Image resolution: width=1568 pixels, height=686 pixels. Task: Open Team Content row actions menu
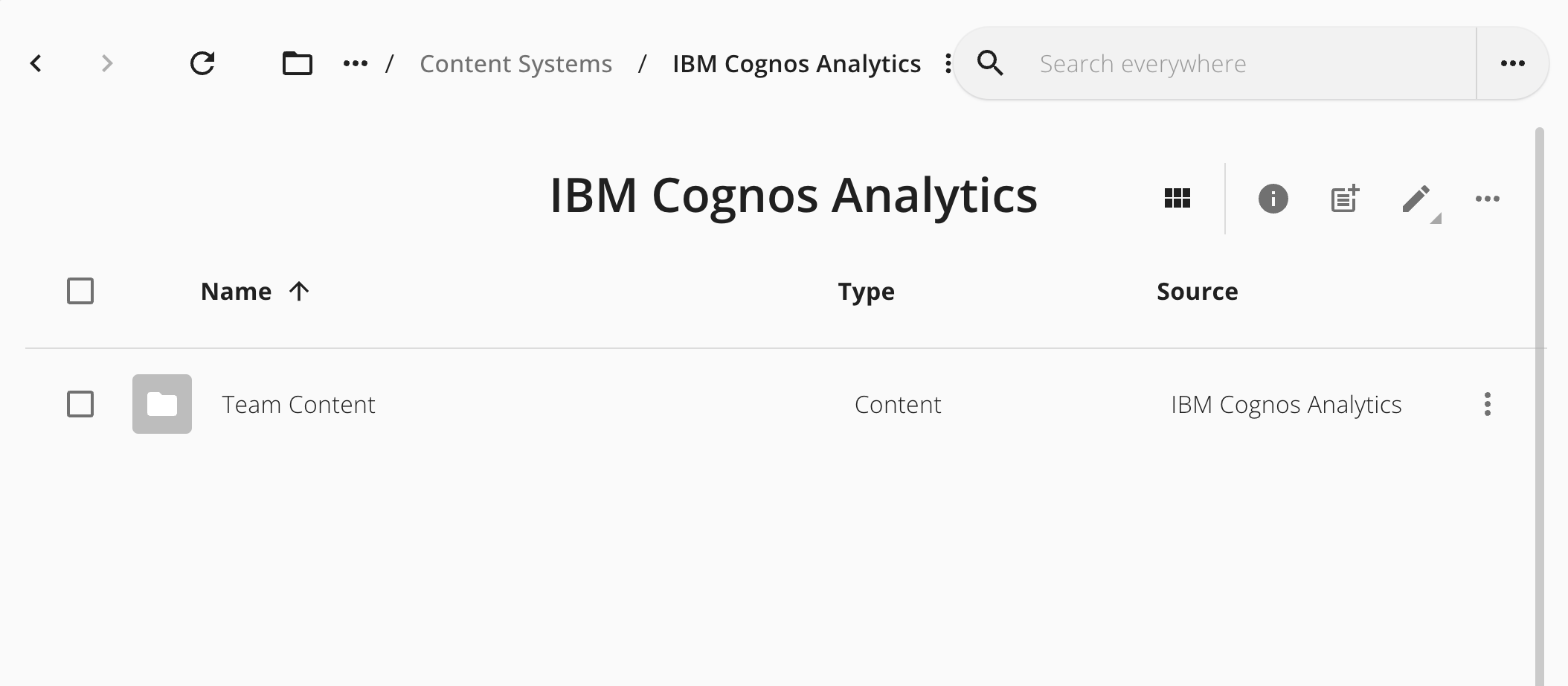coord(1488,404)
